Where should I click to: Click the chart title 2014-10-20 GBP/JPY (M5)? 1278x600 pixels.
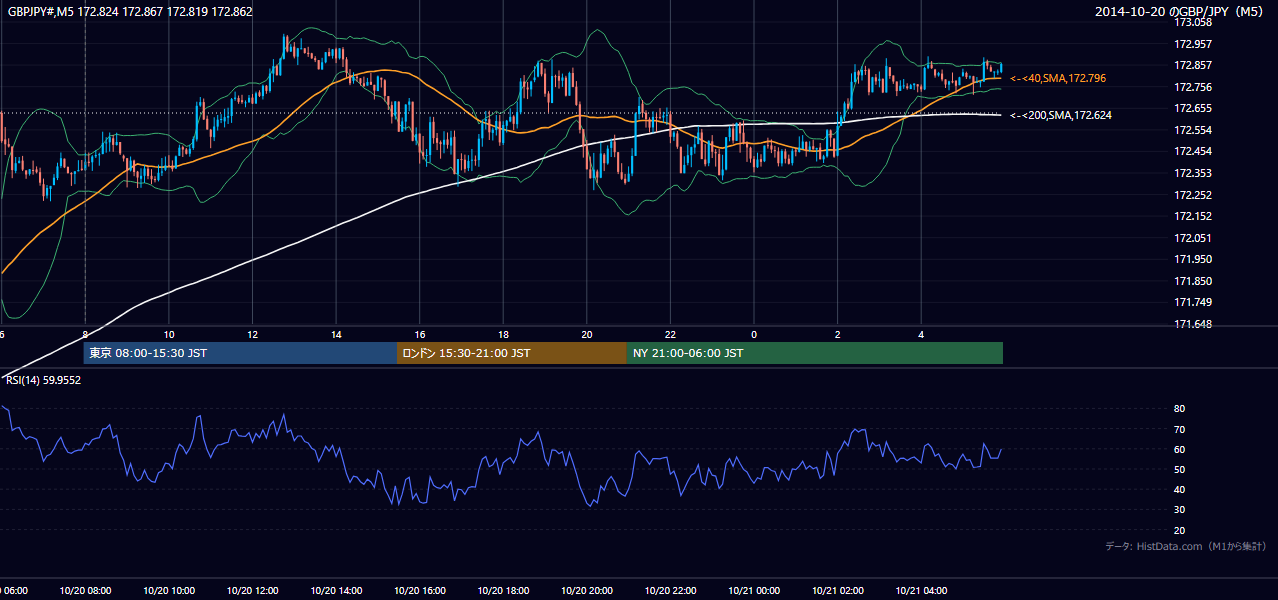1181,12
